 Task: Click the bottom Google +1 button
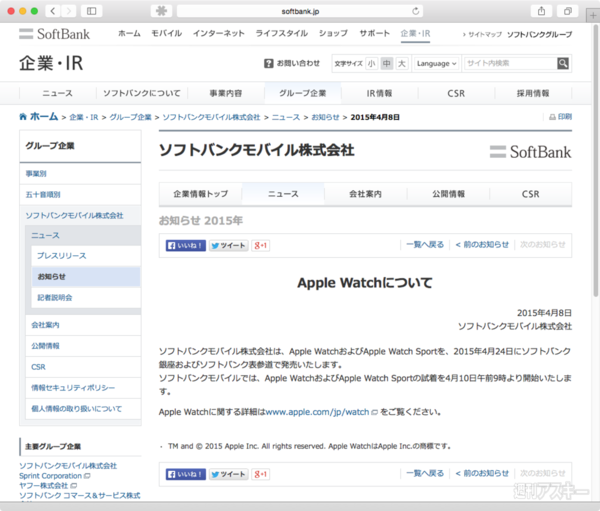coord(261,474)
